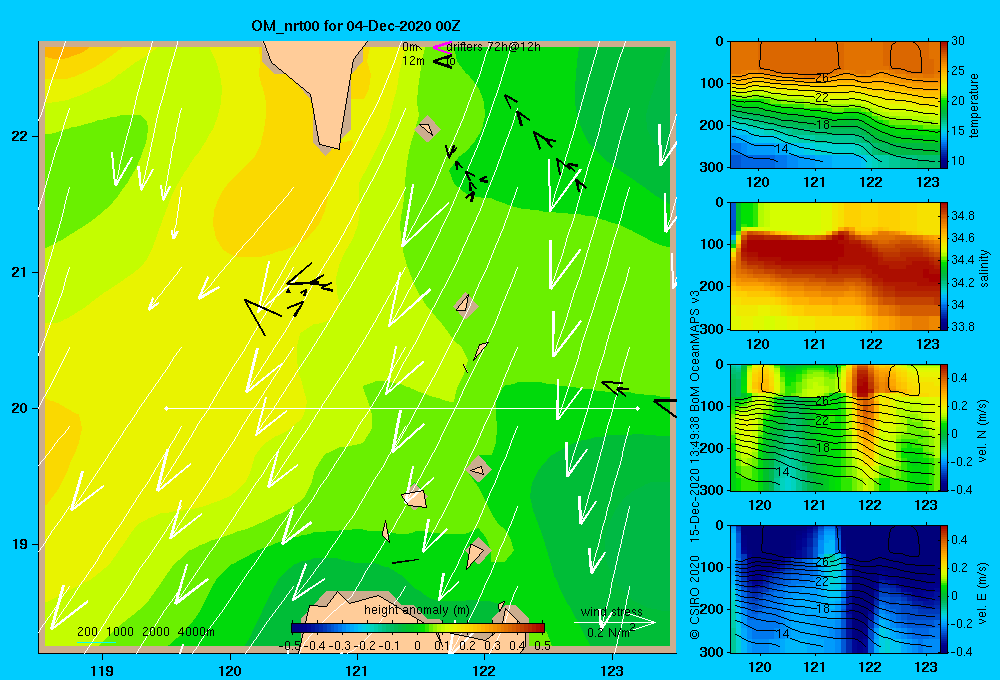Image resolution: width=1000 pixels, height=680 pixels.
Task: Click the 34.8 tick on the salinity colorbar
Action: (x=962, y=216)
